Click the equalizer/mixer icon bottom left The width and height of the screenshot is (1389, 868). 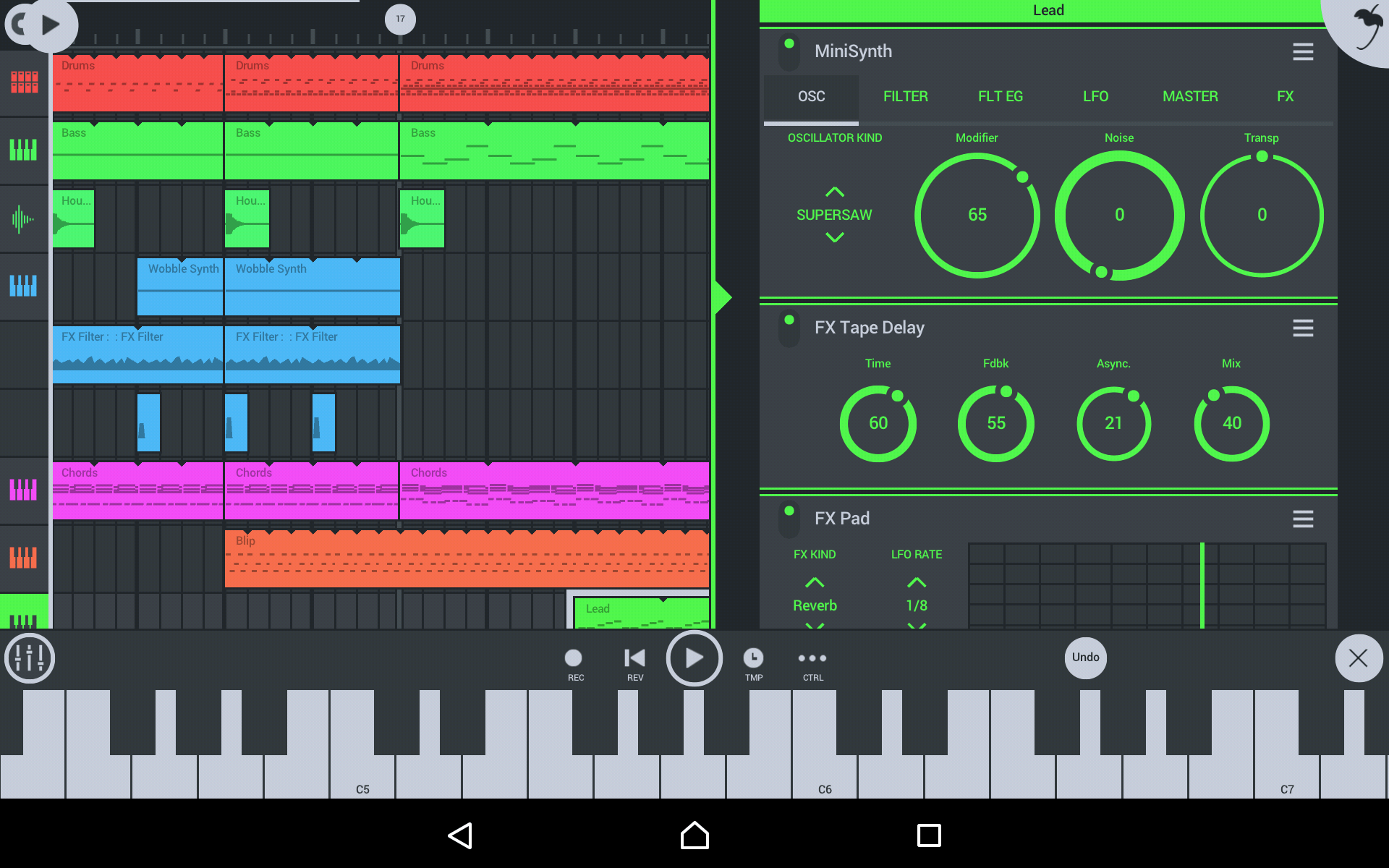click(x=30, y=657)
